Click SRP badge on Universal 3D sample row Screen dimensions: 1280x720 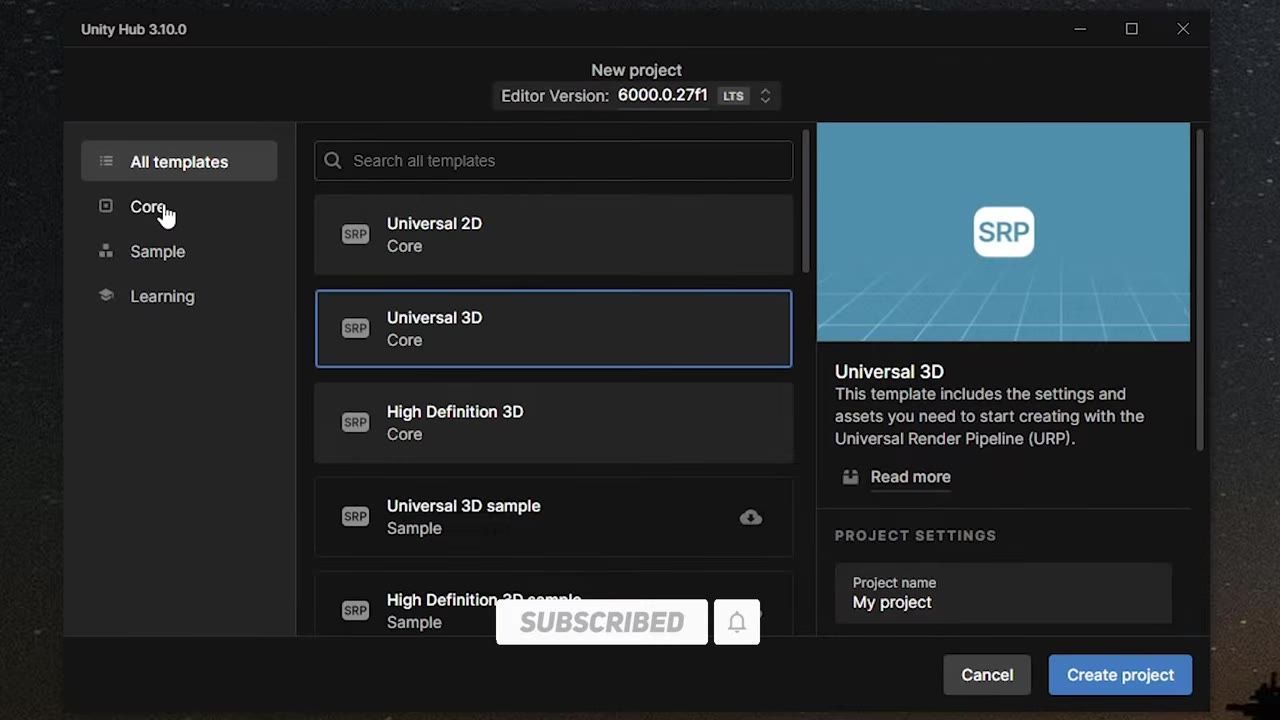coord(355,516)
